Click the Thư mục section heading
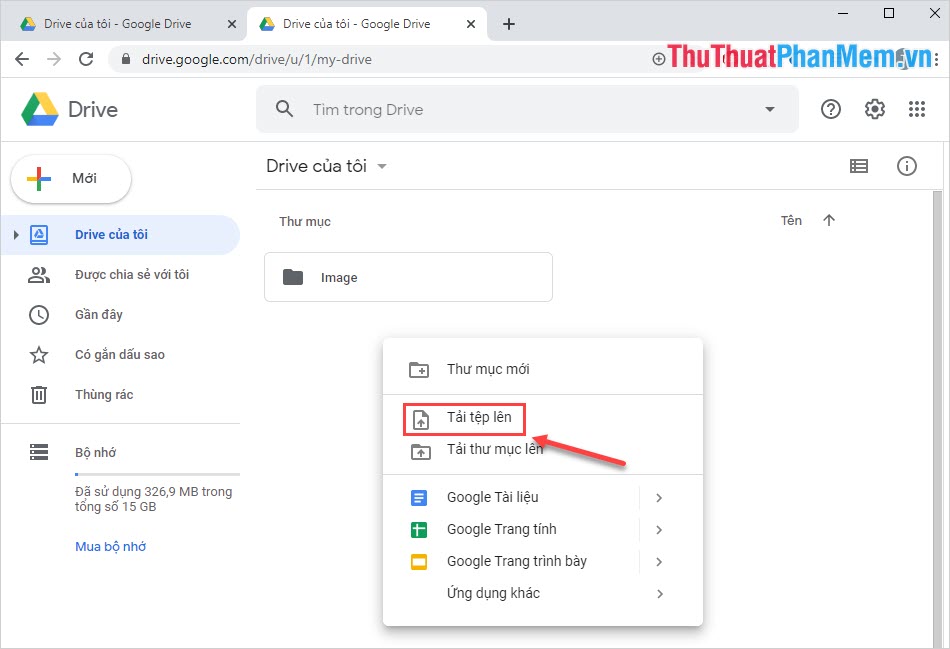Image resolution: width=950 pixels, height=649 pixels. pos(305,222)
